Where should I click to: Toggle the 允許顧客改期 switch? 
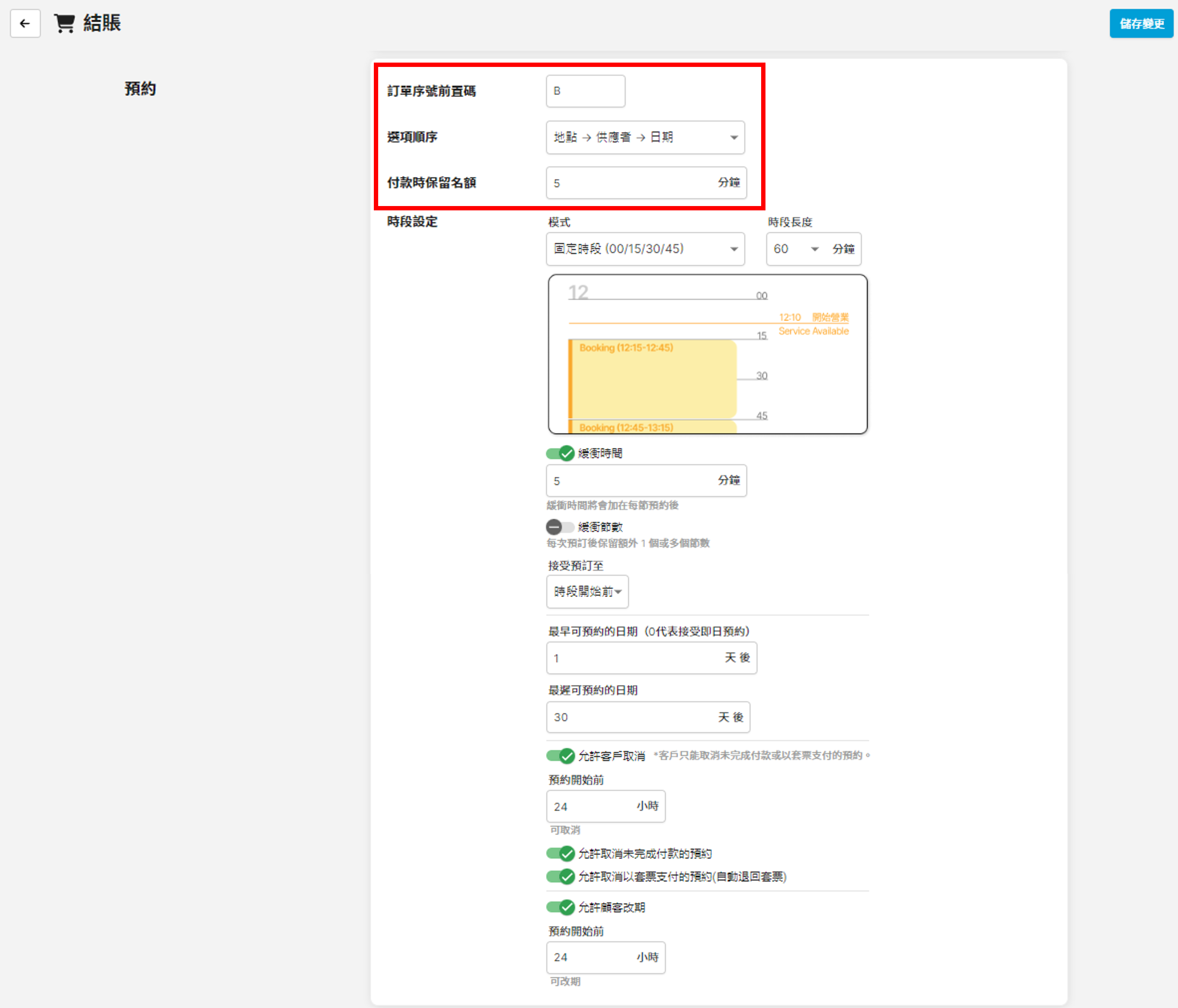(x=560, y=907)
